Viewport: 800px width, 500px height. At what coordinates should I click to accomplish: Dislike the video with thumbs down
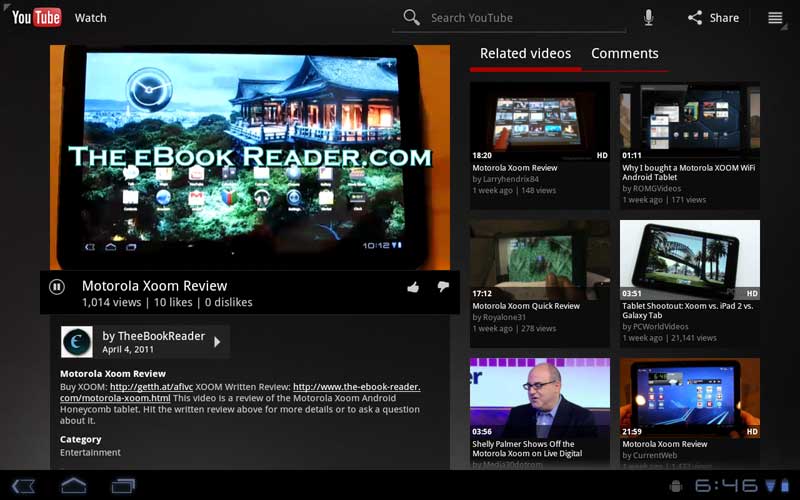click(443, 287)
